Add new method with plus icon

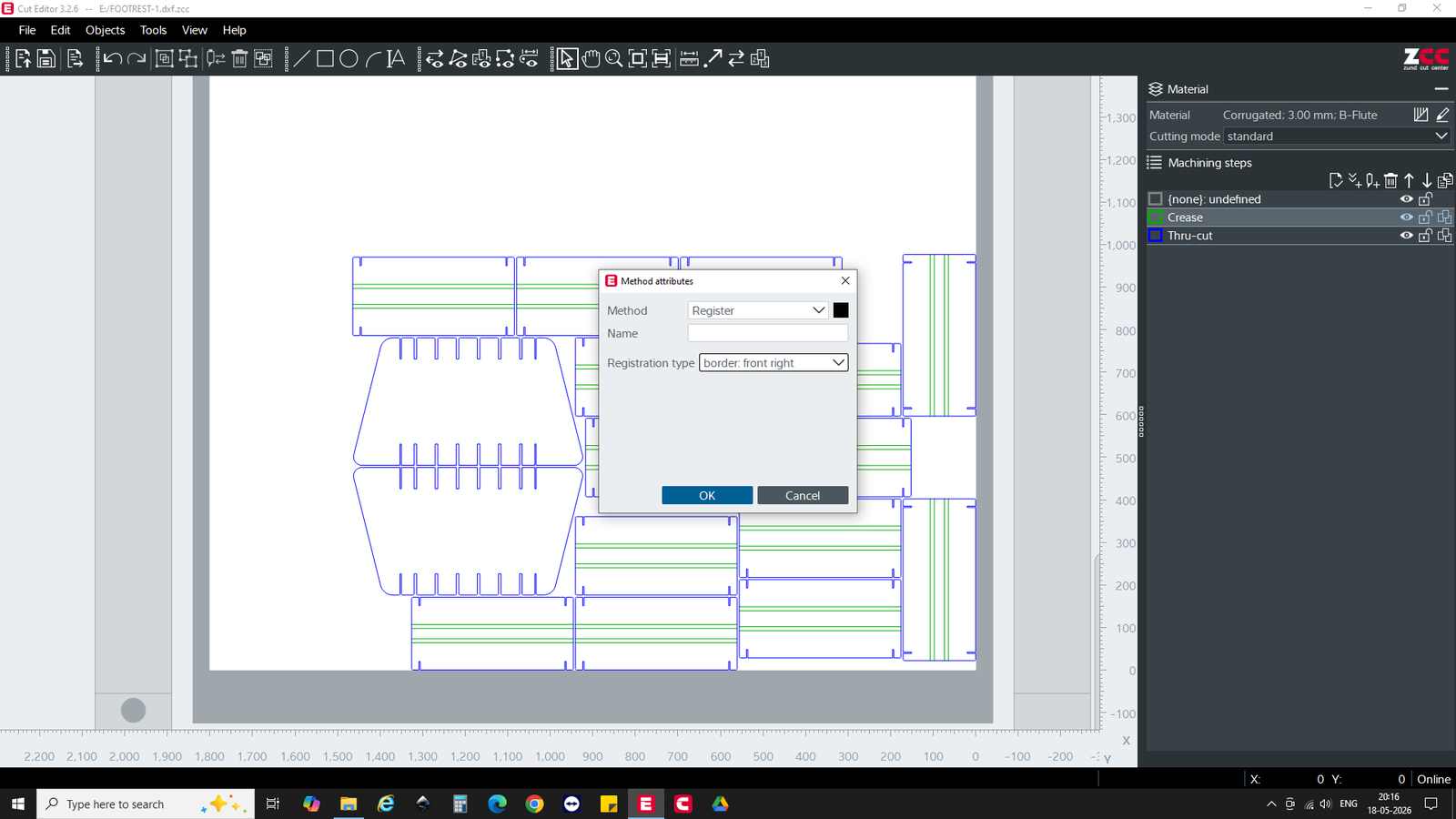[1372, 180]
